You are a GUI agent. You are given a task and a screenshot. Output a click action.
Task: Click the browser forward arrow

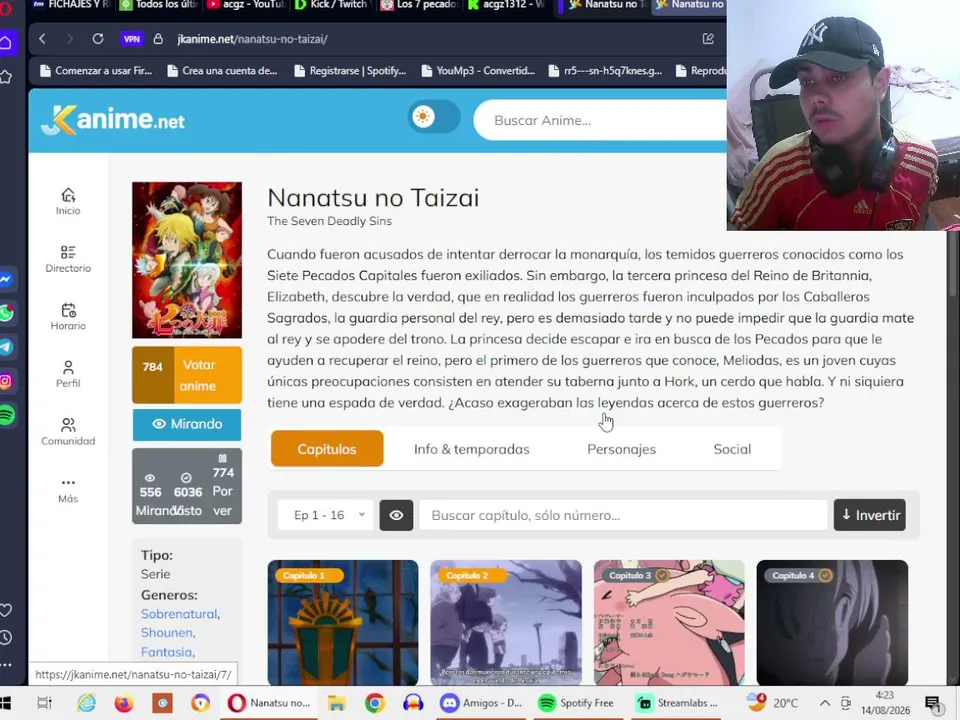(x=69, y=39)
